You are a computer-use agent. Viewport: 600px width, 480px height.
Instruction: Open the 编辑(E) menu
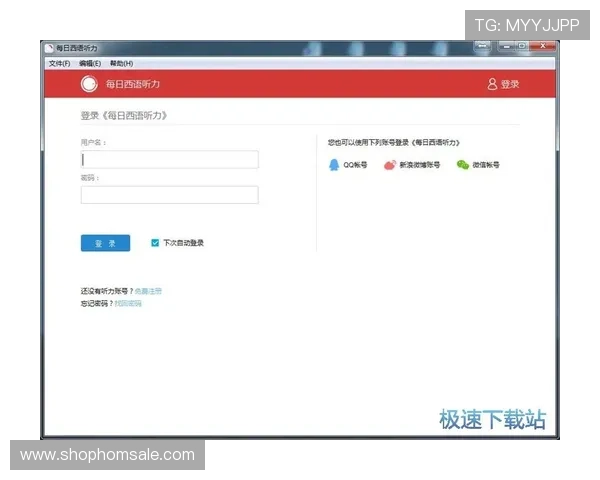point(90,63)
